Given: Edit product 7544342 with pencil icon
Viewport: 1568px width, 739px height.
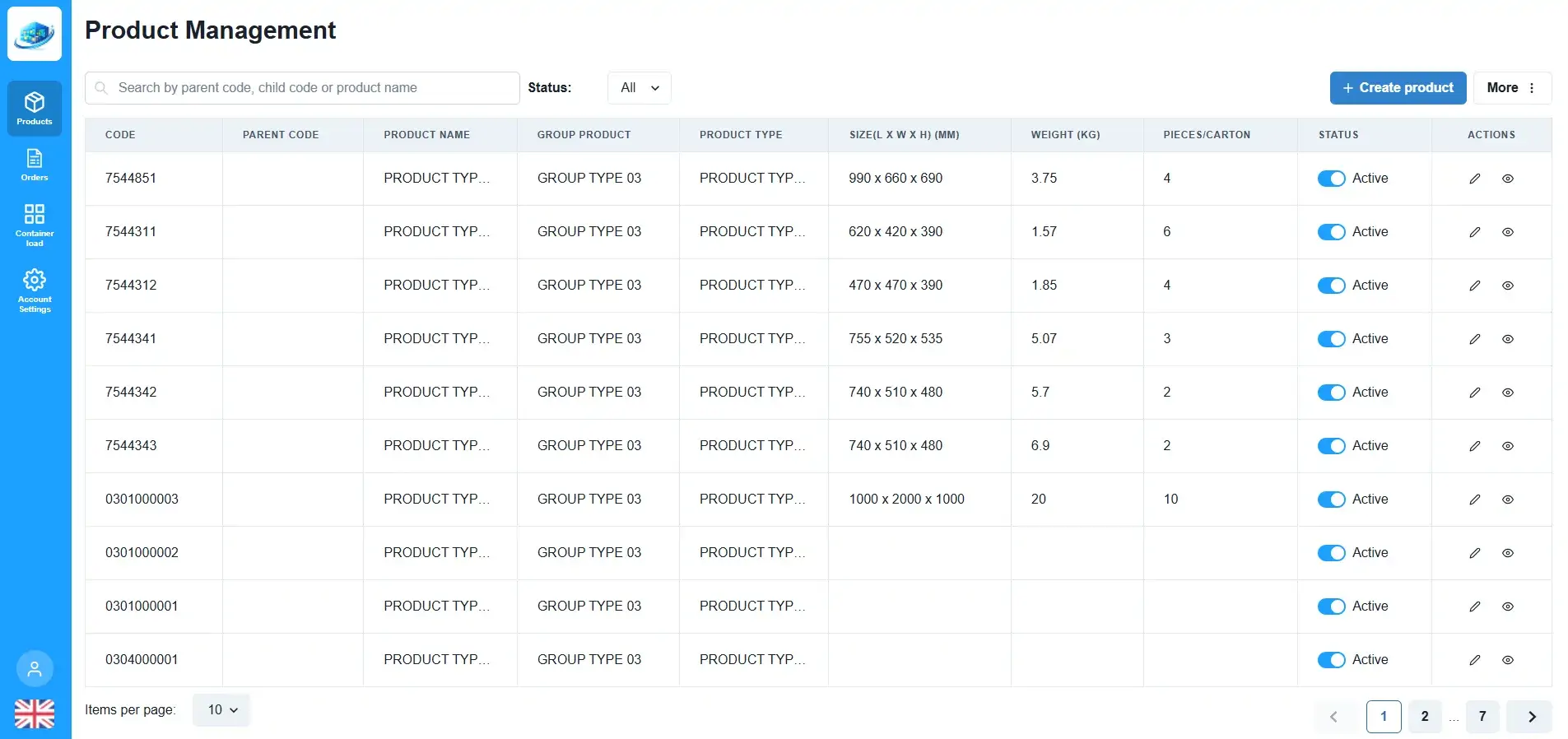Looking at the screenshot, I should [1475, 393].
